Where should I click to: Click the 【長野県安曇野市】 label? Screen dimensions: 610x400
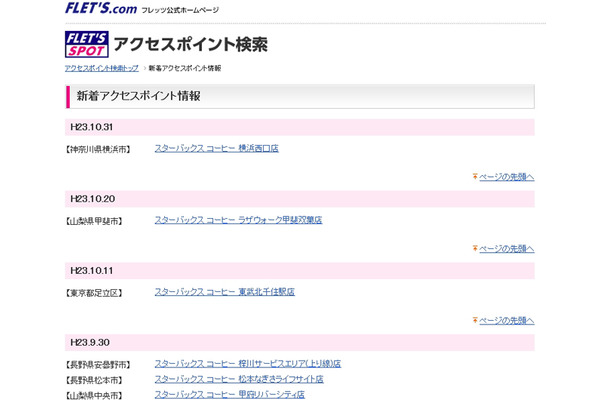click(x=98, y=365)
